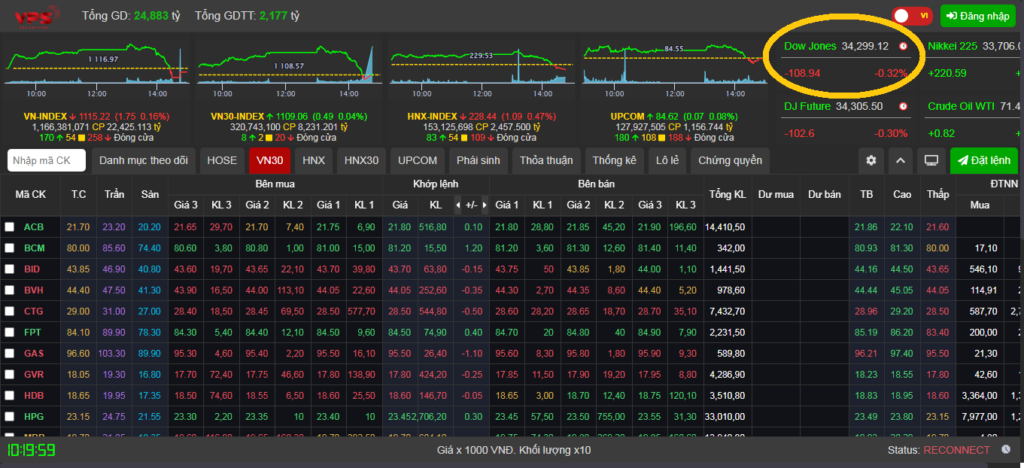The image size is (1024, 468).
Task: Collapse the index charts with the up chevron
Action: (901, 161)
